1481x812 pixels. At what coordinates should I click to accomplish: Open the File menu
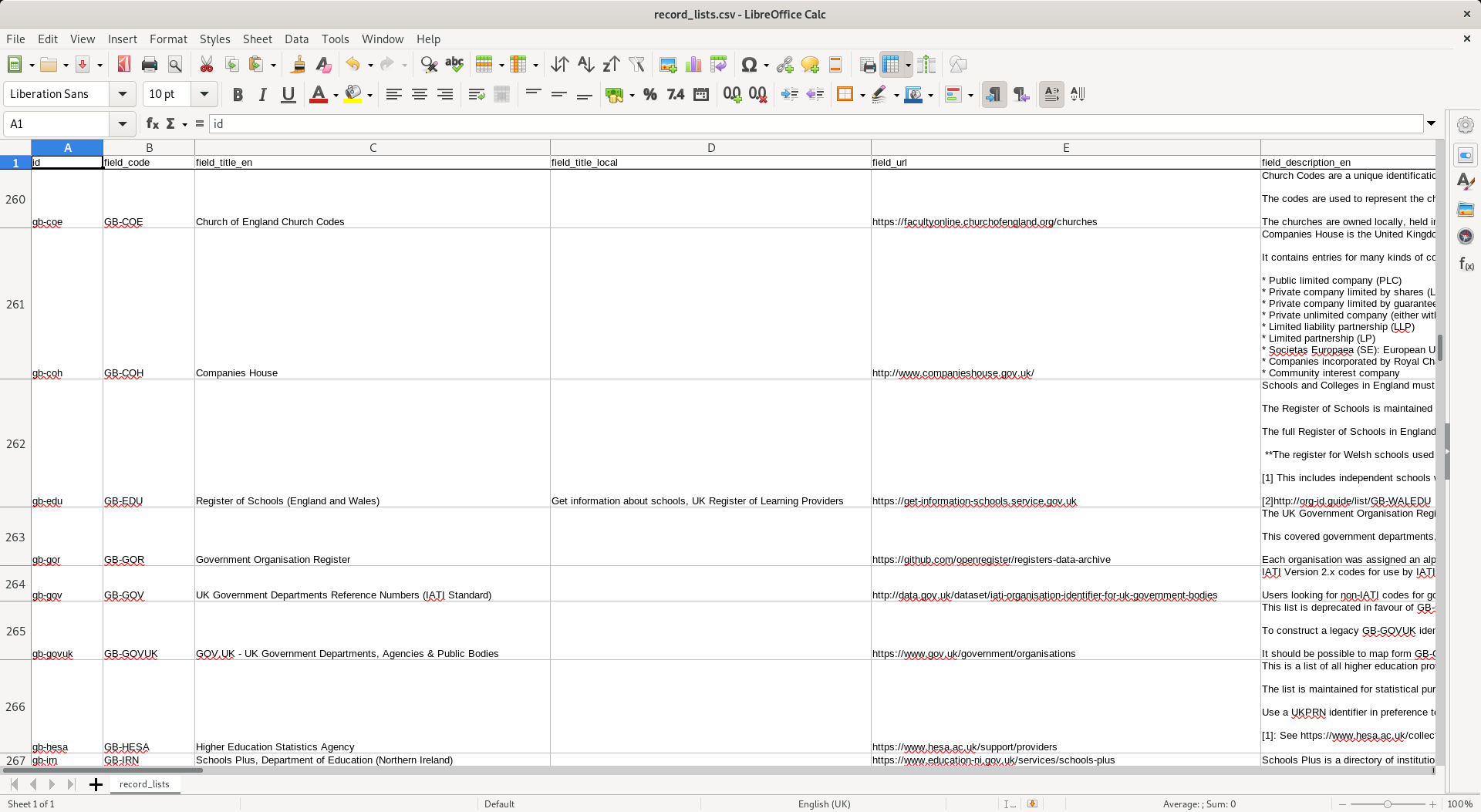point(15,39)
